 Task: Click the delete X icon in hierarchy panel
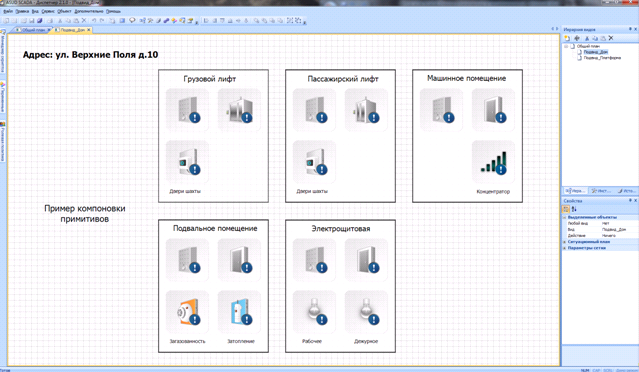click(x=611, y=38)
